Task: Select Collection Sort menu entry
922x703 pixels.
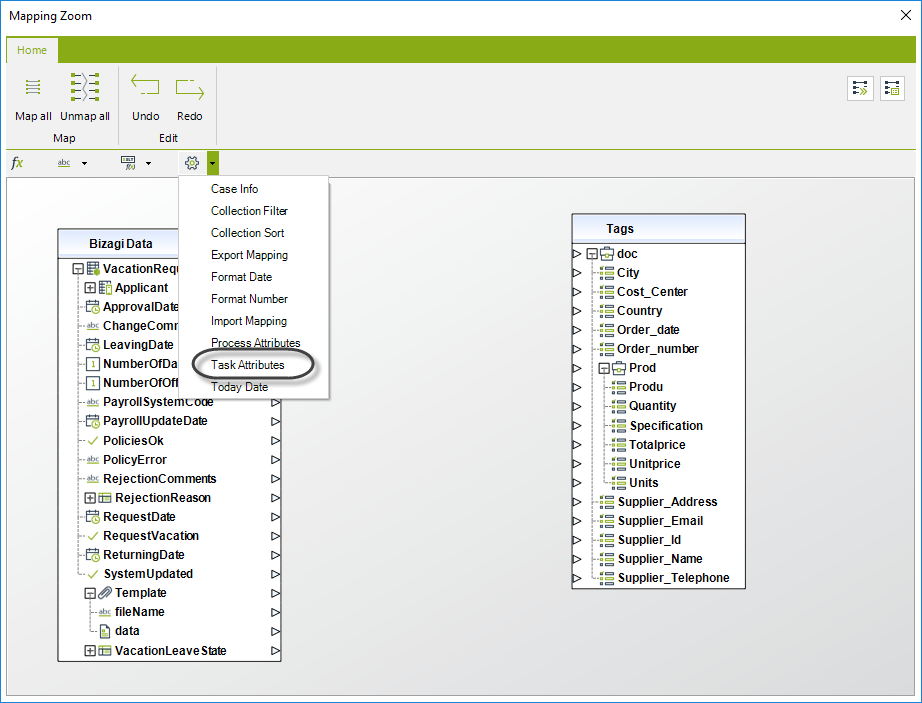Action: coord(248,233)
